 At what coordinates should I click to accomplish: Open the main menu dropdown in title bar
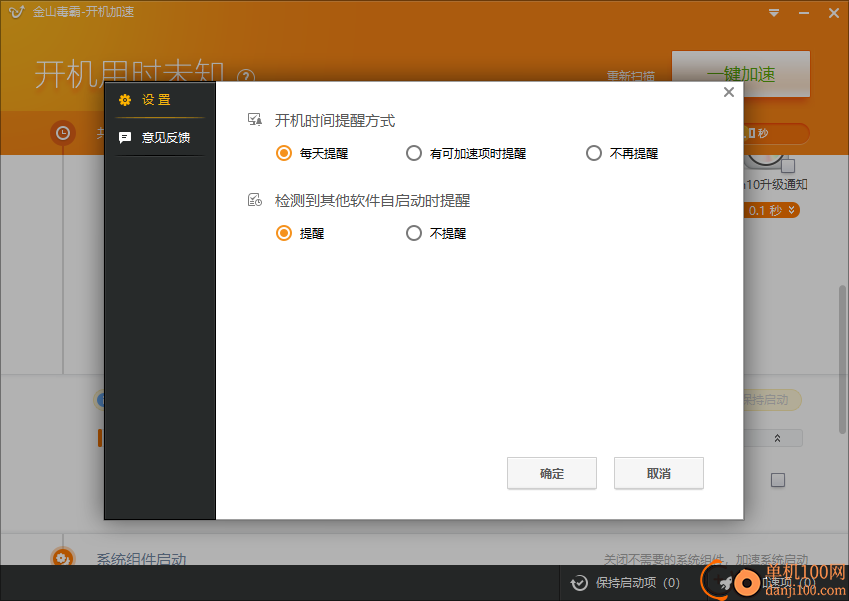[774, 13]
